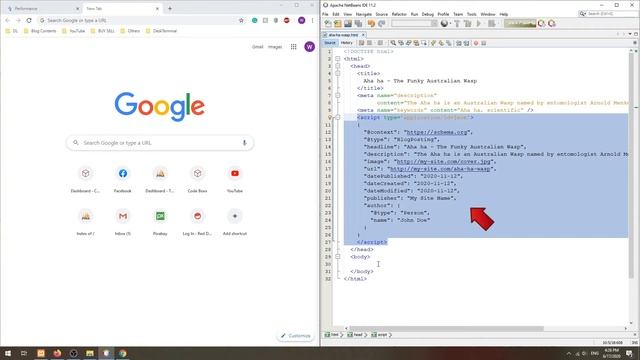Click the New Project icon in NetBeans
Image resolution: width=640 pixels, height=360 pixels.
[338, 24]
